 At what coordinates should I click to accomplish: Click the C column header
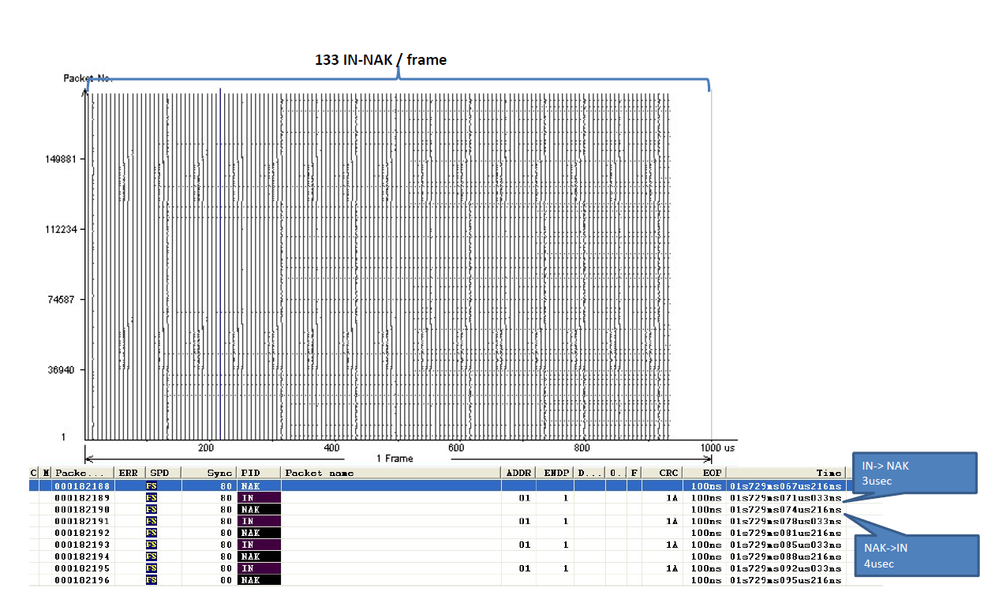coord(34,473)
